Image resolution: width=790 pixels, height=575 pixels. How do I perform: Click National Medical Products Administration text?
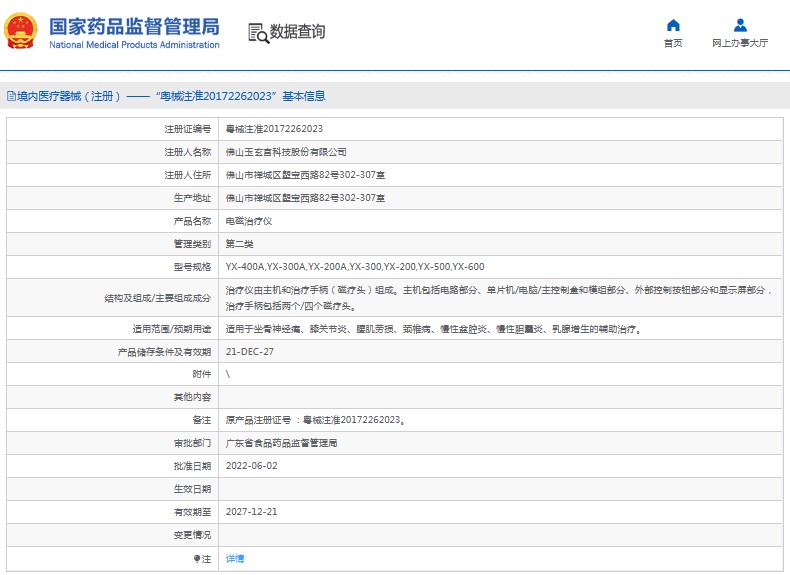pyautogui.click(x=135, y=45)
